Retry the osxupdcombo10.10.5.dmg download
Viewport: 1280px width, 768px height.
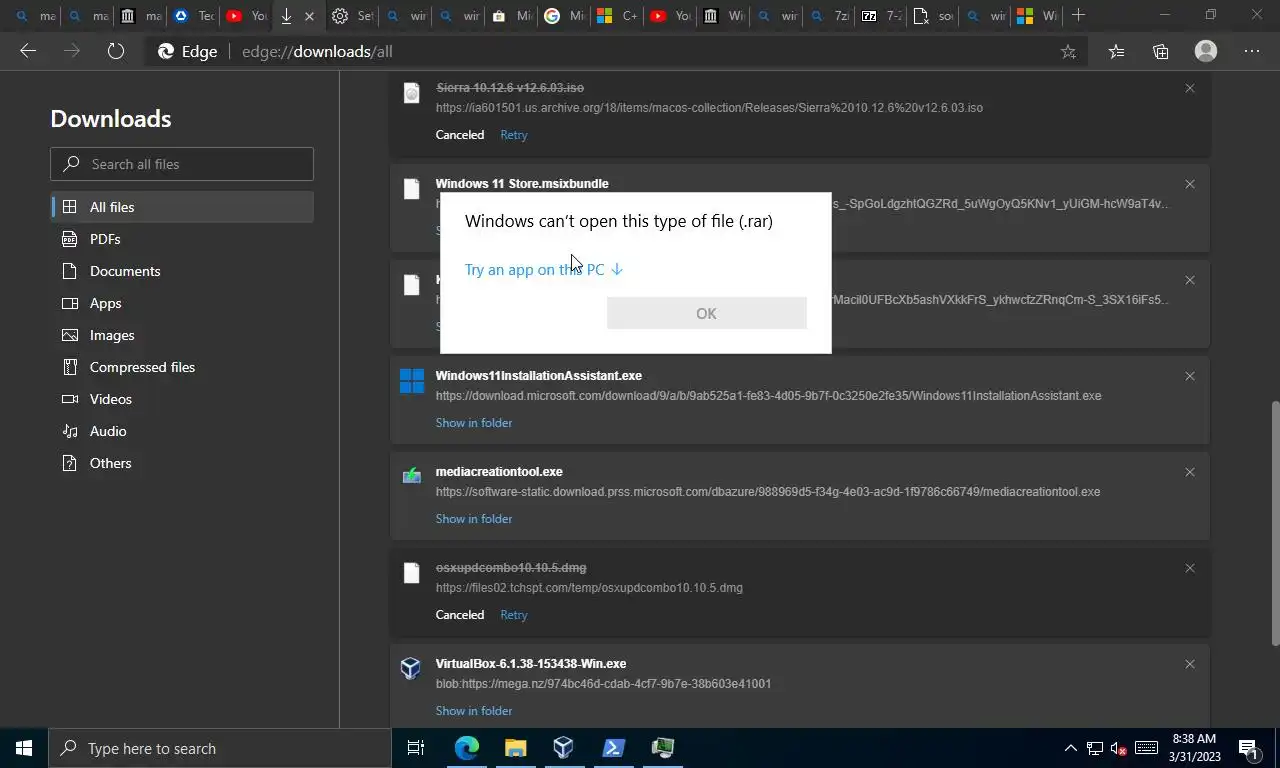(x=514, y=615)
